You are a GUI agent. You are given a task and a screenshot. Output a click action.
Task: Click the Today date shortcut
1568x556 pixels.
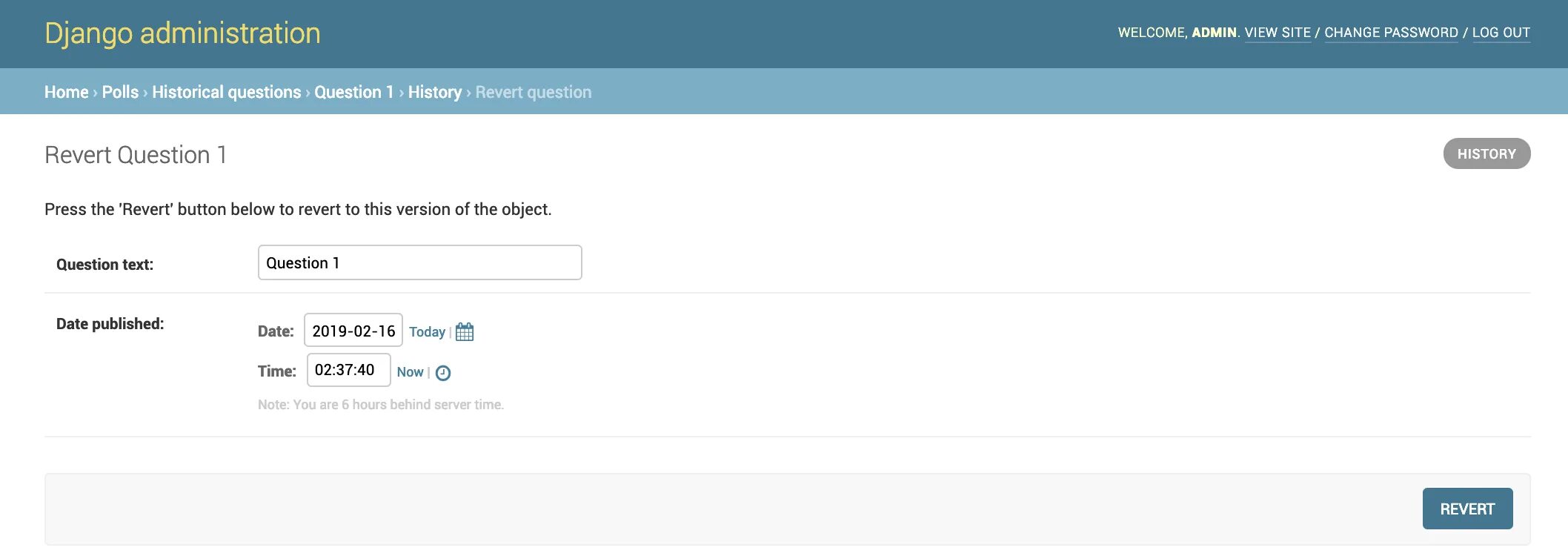[427, 332]
